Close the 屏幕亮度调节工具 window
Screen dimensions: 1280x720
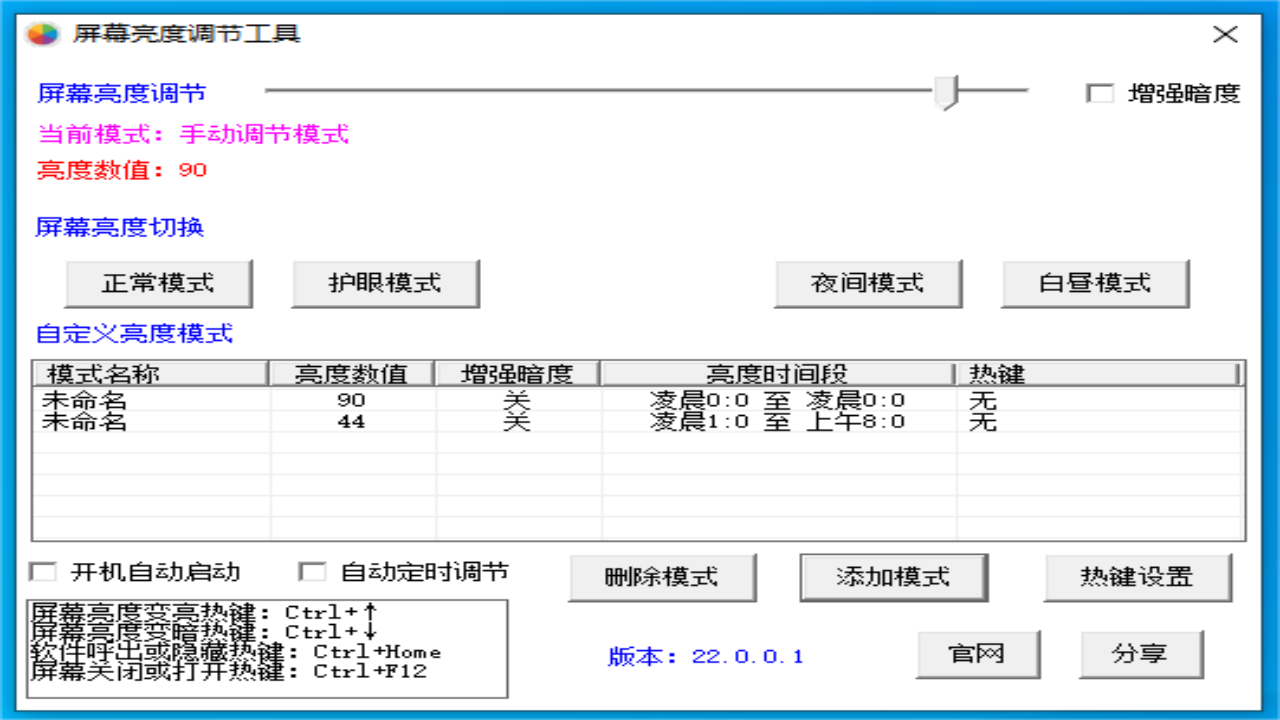1226,35
